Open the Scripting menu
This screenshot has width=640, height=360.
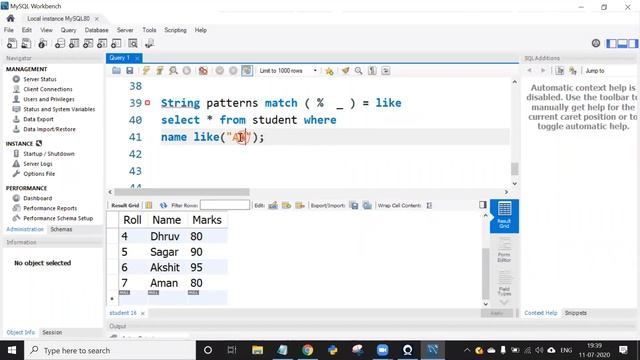click(x=175, y=30)
